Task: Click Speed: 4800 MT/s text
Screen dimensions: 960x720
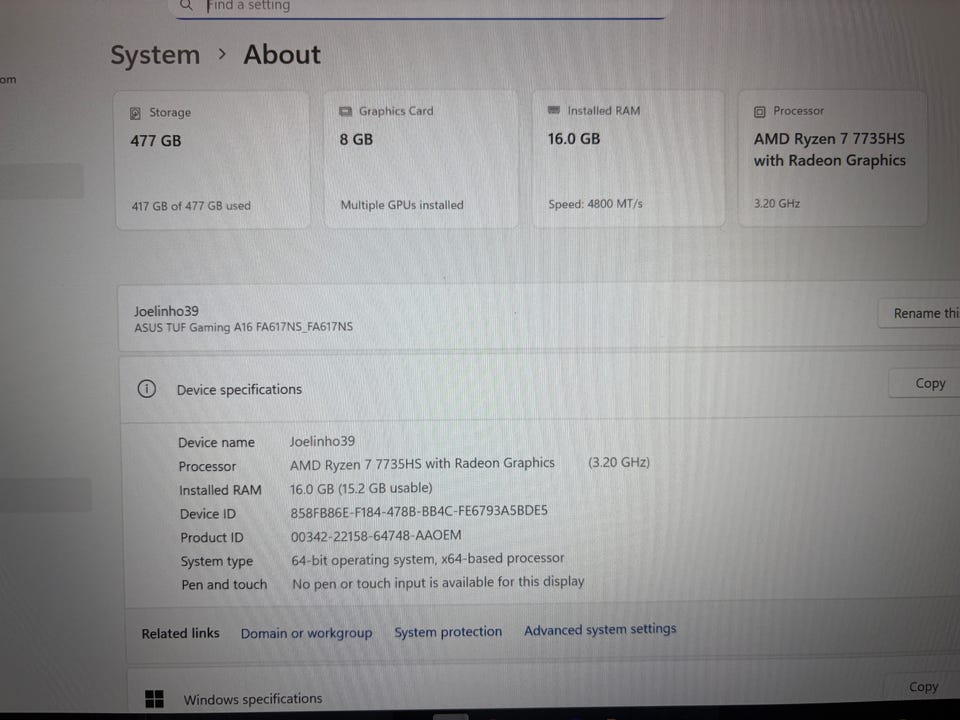Action: coord(595,204)
